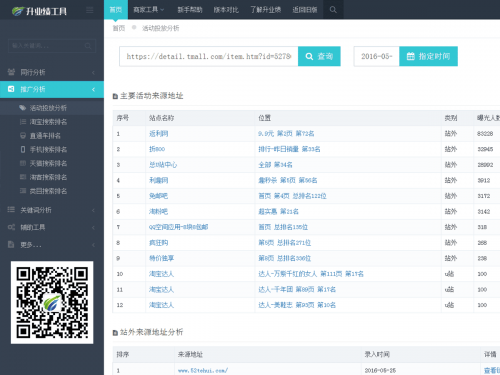Click the 查询 search button
Screen dimensions: 500x375
tap(319, 56)
